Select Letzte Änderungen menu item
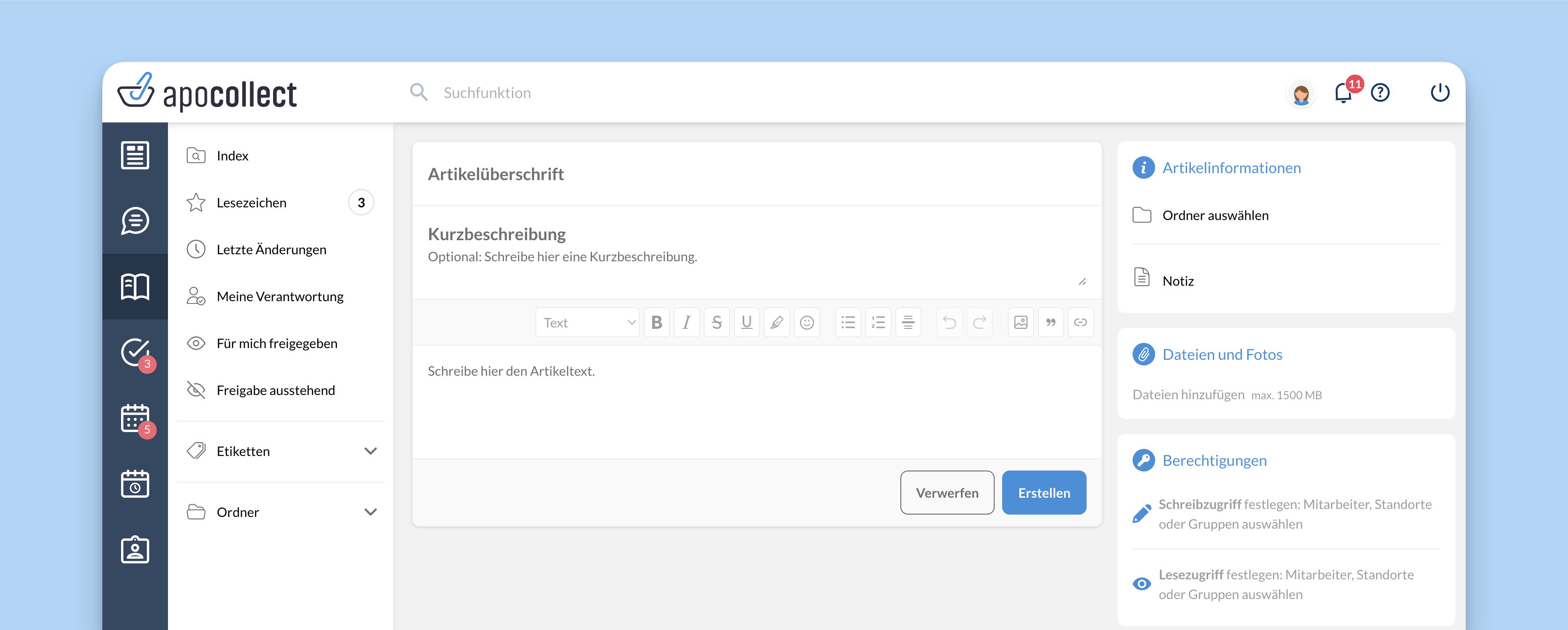The width and height of the screenshot is (1568, 630). (x=271, y=250)
